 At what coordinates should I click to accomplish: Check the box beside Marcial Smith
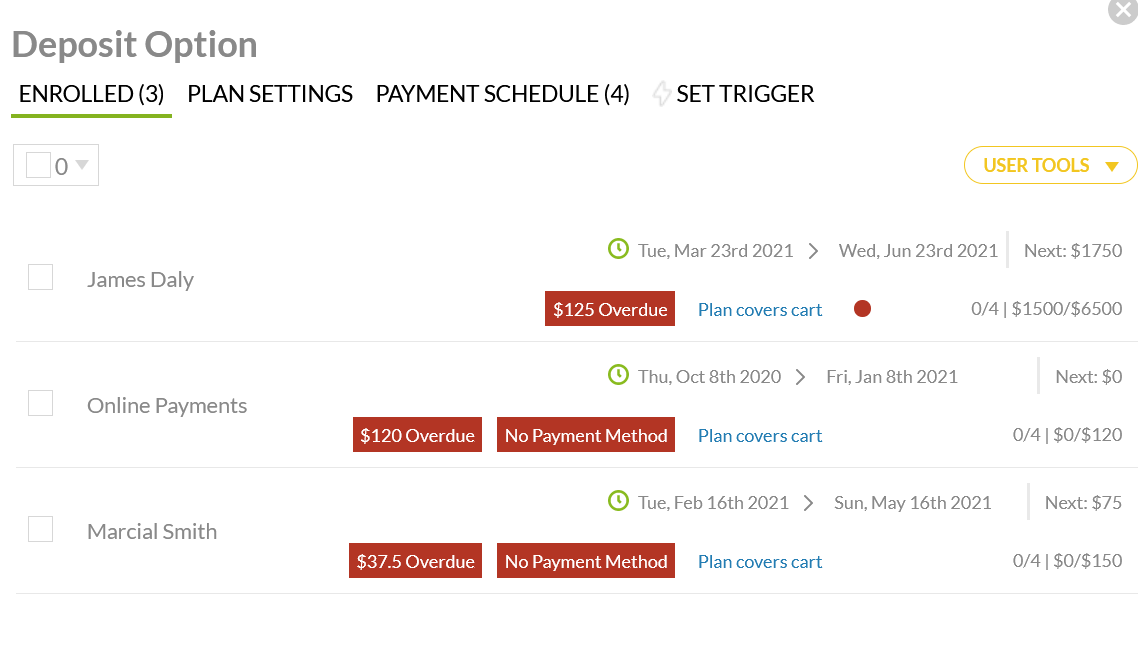(x=40, y=529)
